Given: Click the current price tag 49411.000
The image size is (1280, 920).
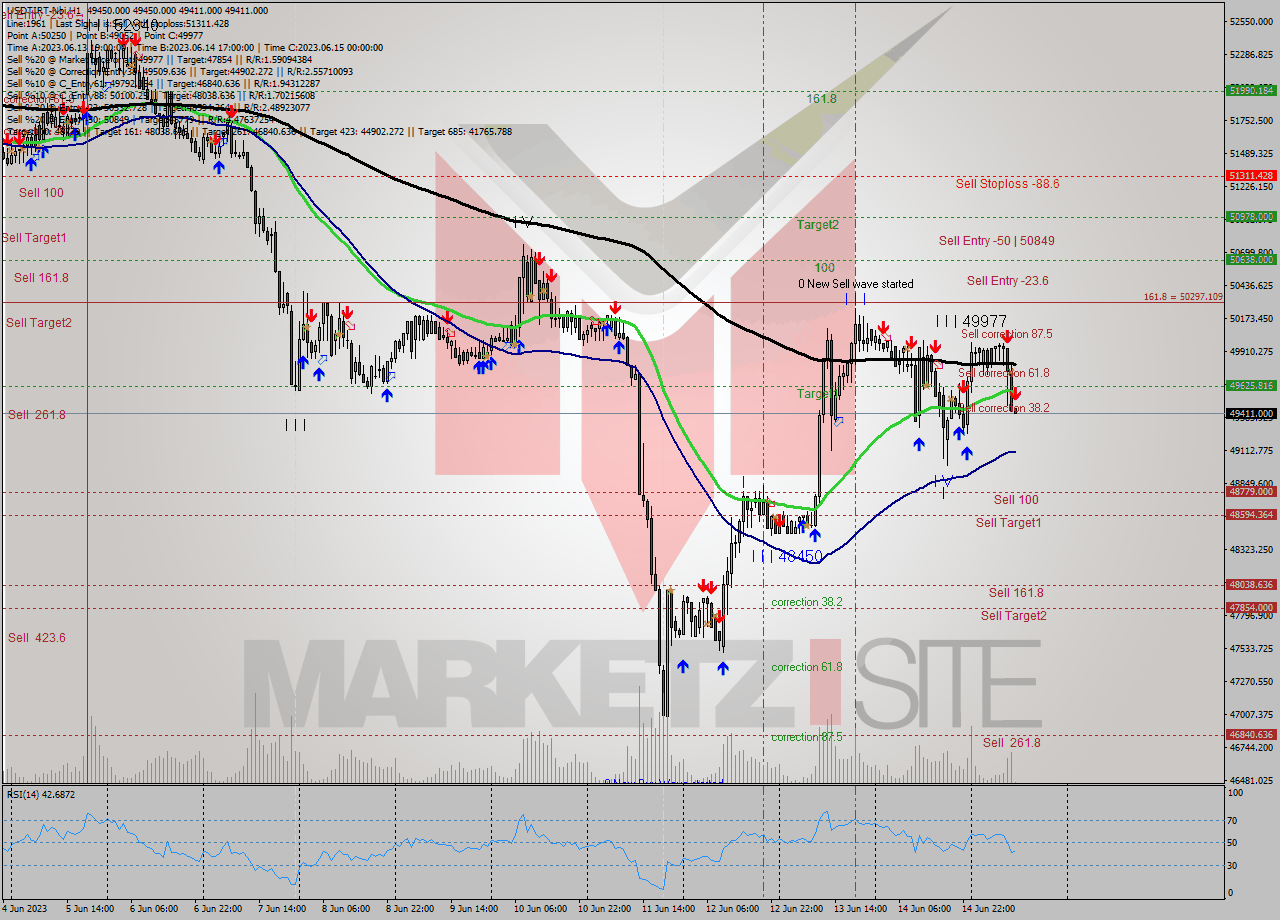Looking at the screenshot, I should tap(1251, 413).
